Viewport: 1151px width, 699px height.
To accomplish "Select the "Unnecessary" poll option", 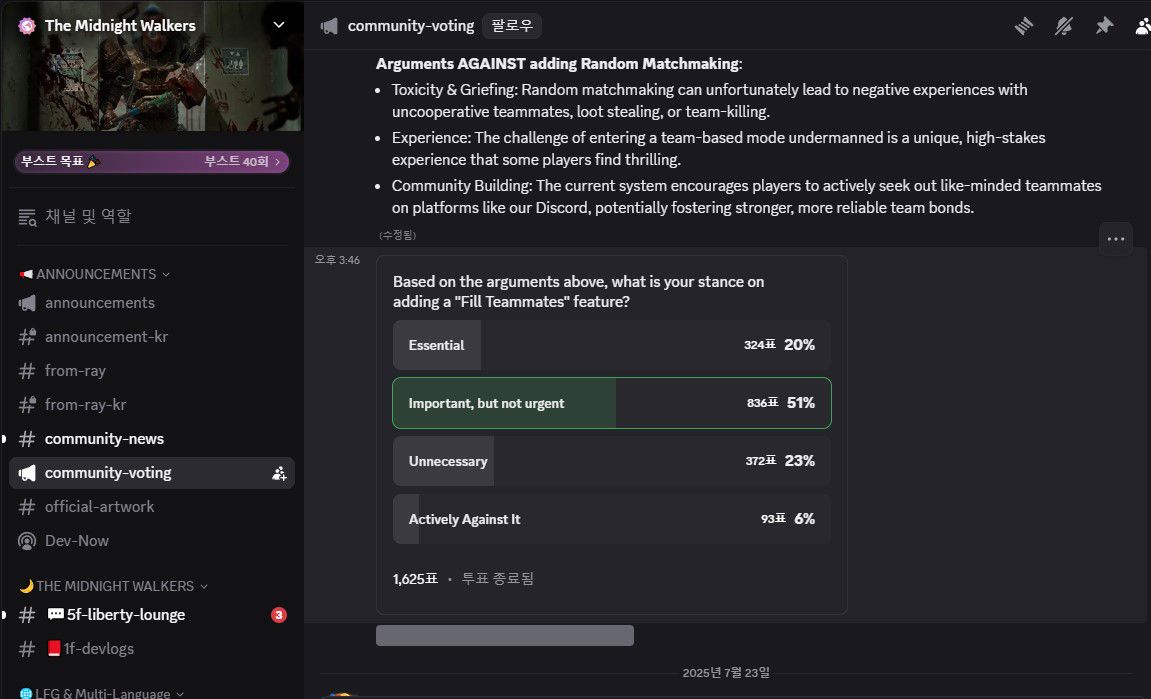I will coord(611,461).
